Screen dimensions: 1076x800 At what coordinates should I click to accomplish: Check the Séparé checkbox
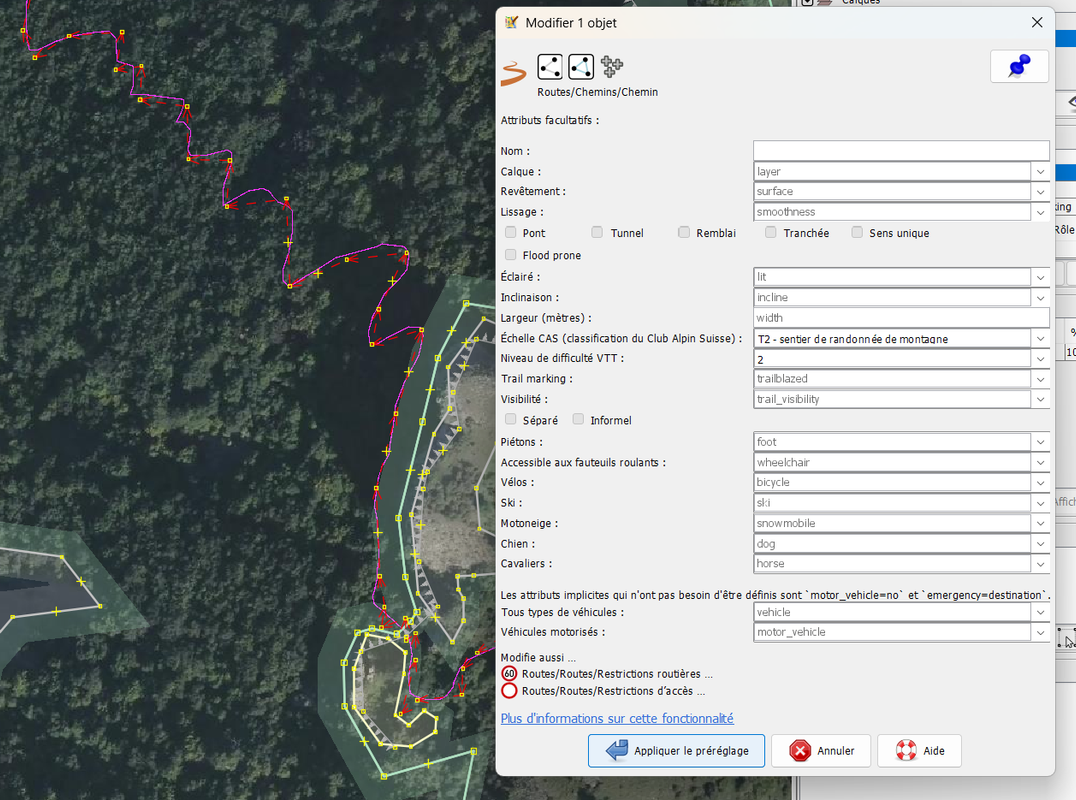tap(511, 419)
